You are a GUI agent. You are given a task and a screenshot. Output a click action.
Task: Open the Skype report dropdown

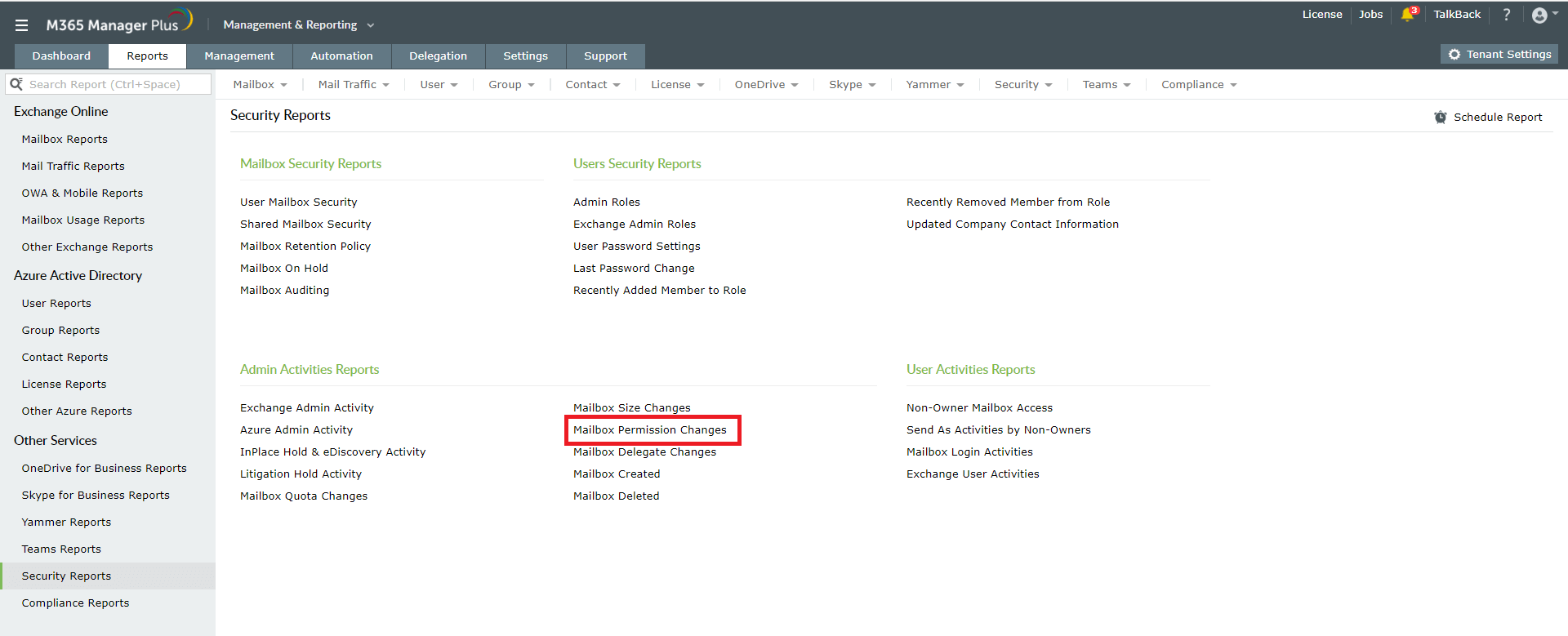pos(853,84)
